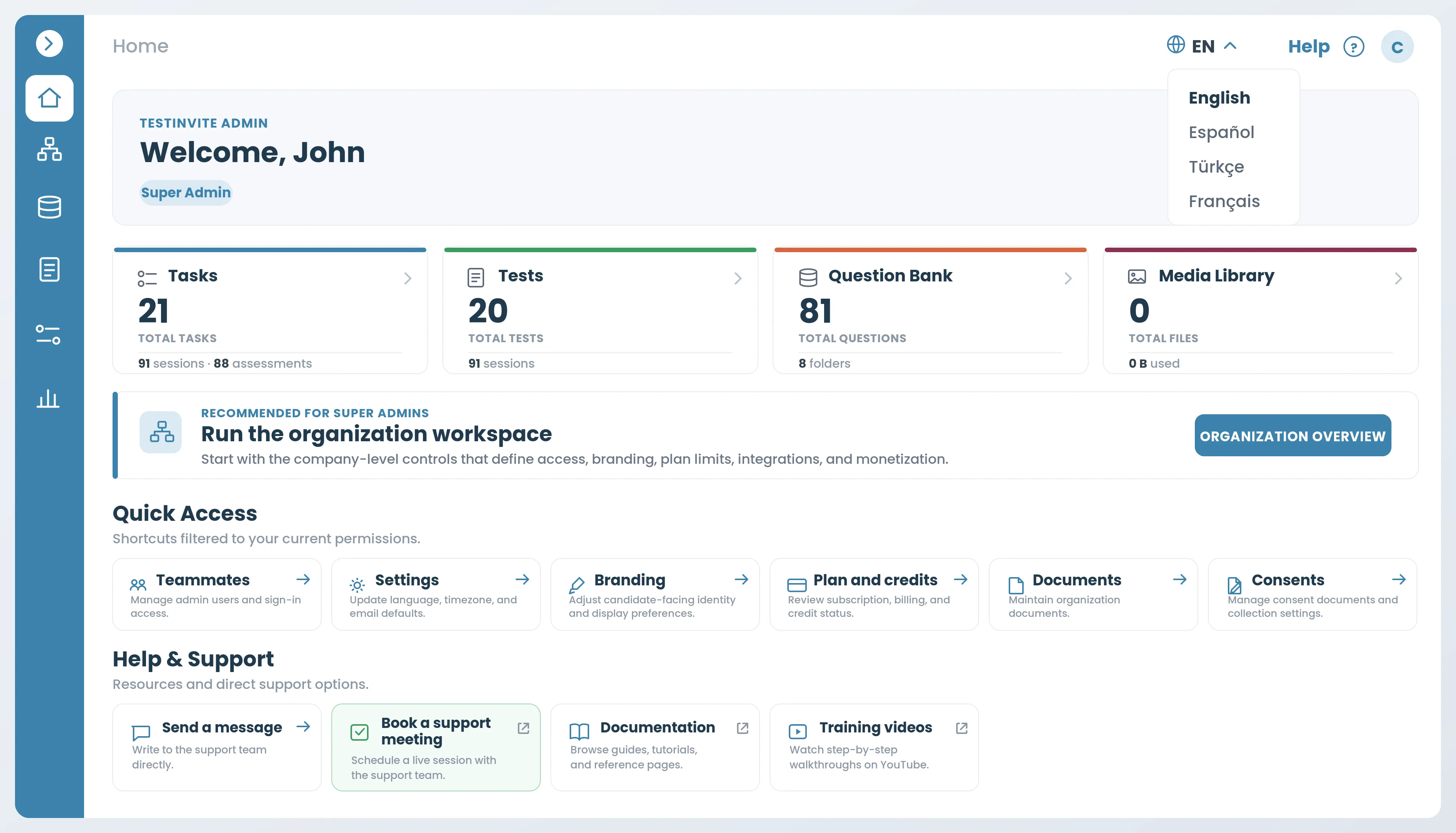The height and width of the screenshot is (833, 1456).
Task: Click external link icon on Book a support meeting
Action: coord(523,728)
